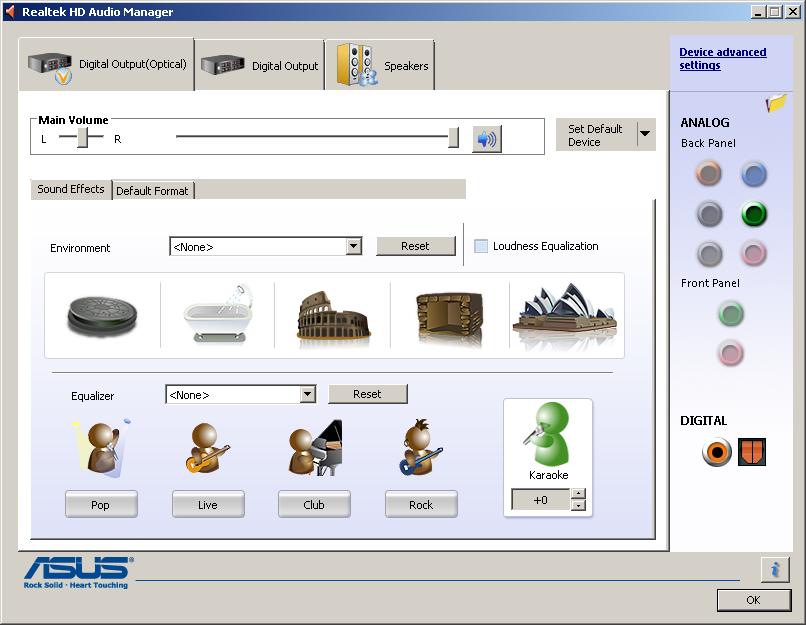Open Device advanced settings link
Image resolution: width=806 pixels, height=625 pixels.
click(x=722, y=59)
